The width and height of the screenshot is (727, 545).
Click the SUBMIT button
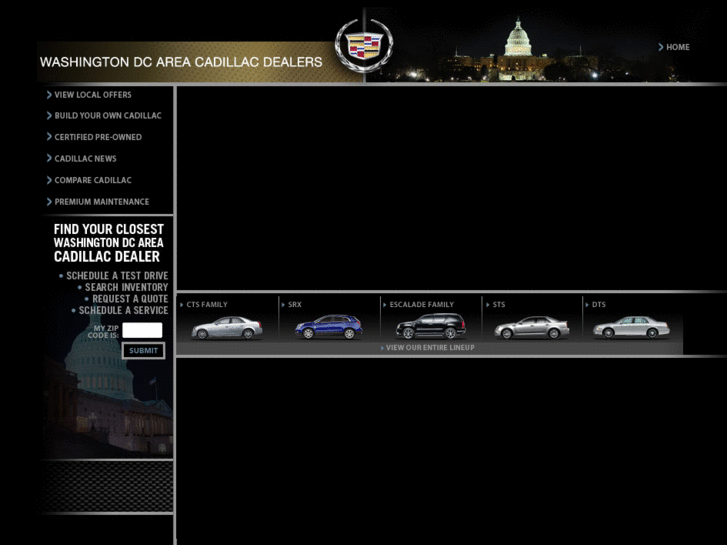(x=143, y=351)
